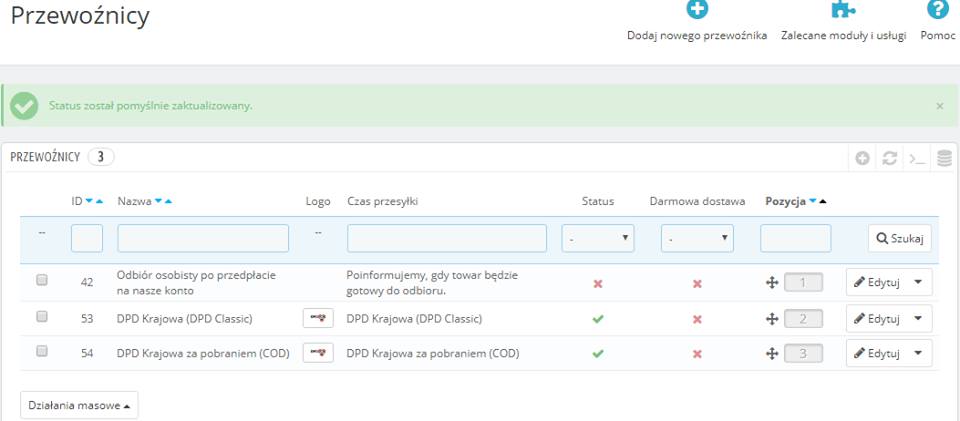Viewport: 960px width, 421px height.
Task: Expand actions arrow next to Edytuj for ID 53
Action: tap(918, 318)
